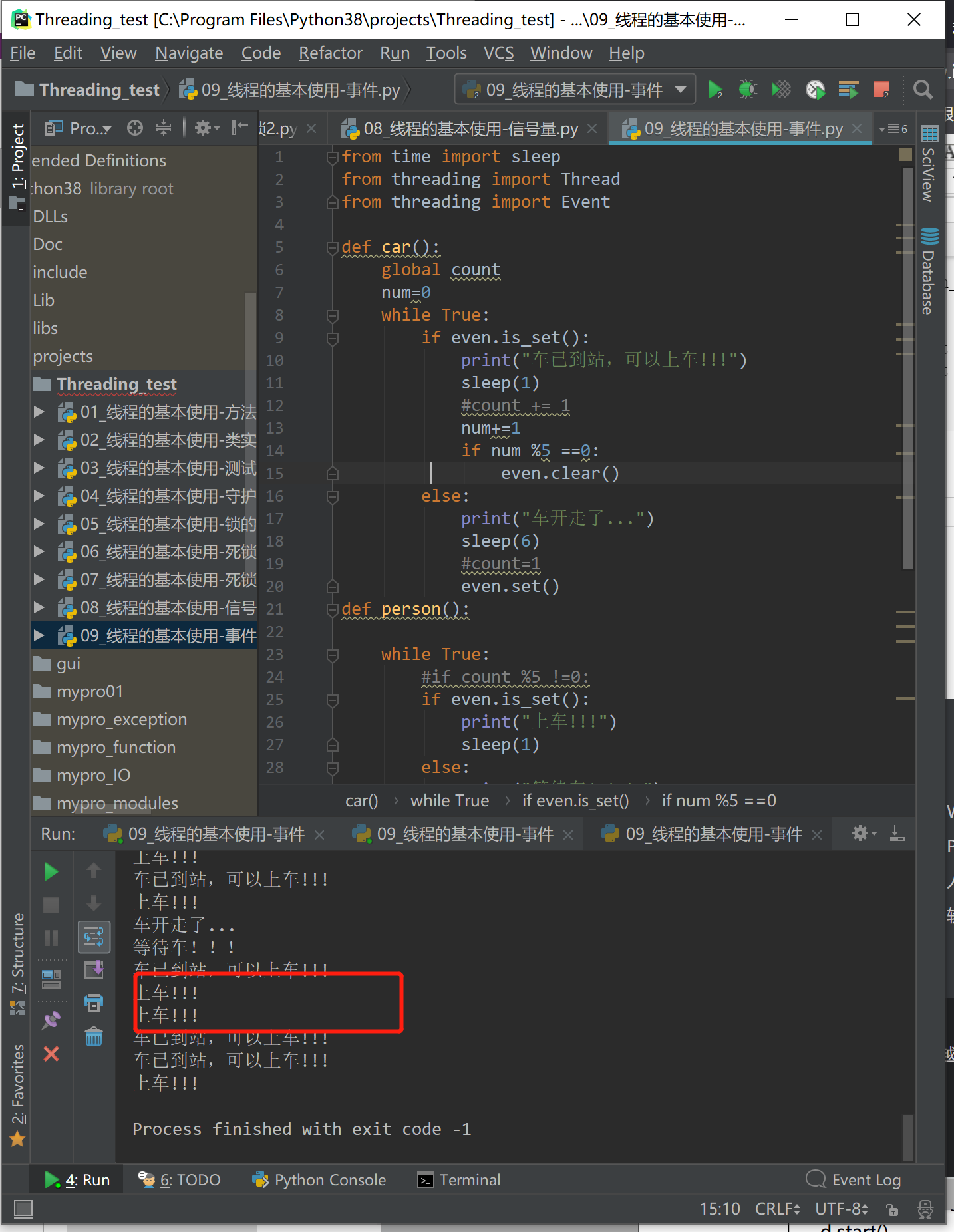This screenshot has width=954, height=1232.
Task: Close Run panel with red X icon
Action: tap(51, 1054)
